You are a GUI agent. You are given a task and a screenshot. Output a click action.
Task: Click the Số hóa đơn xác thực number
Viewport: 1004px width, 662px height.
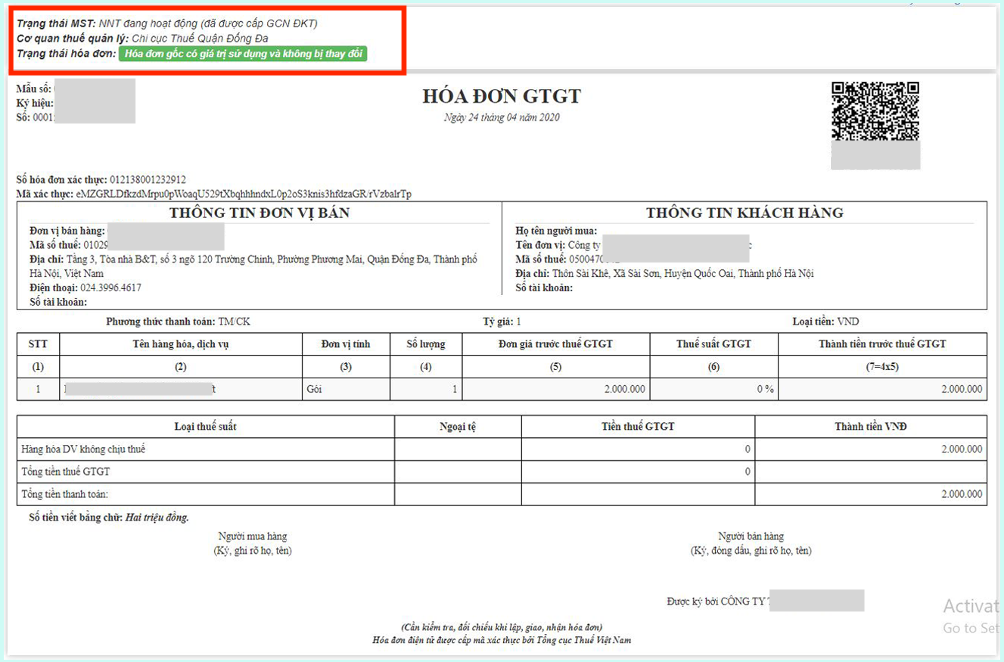click(148, 180)
